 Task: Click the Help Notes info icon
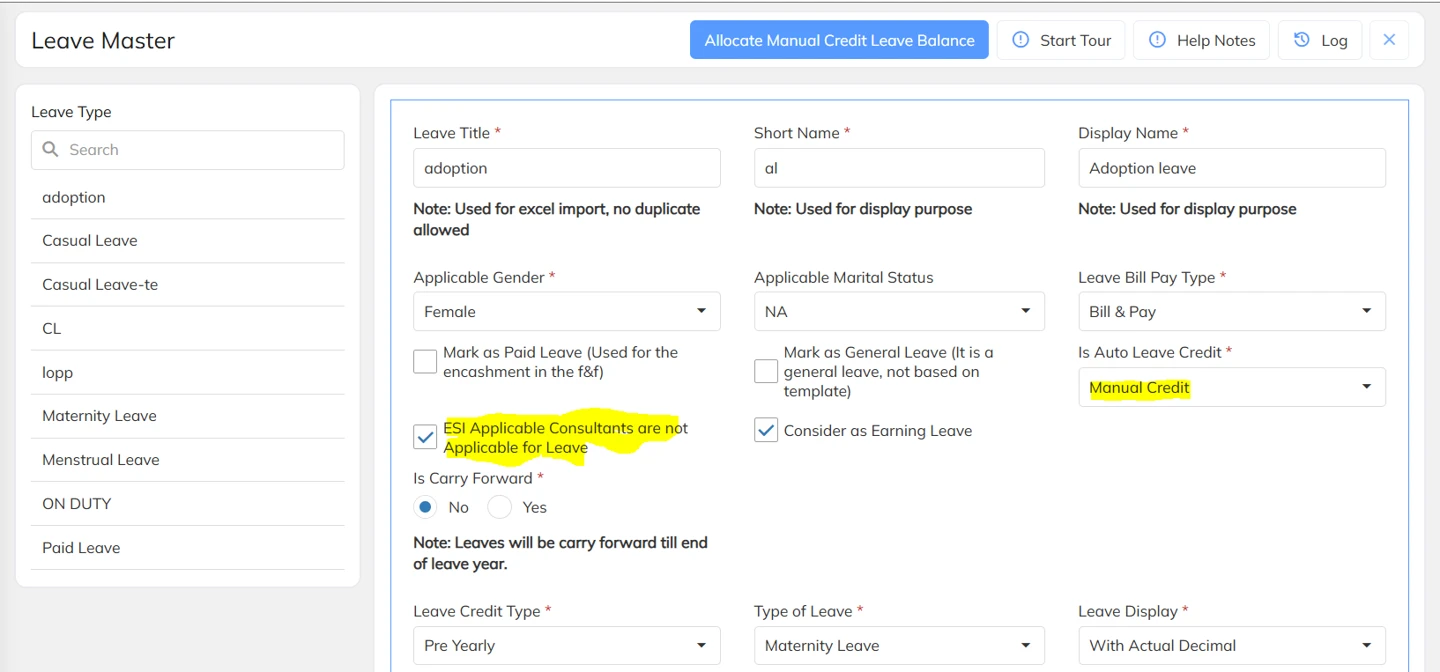[x=1157, y=40]
